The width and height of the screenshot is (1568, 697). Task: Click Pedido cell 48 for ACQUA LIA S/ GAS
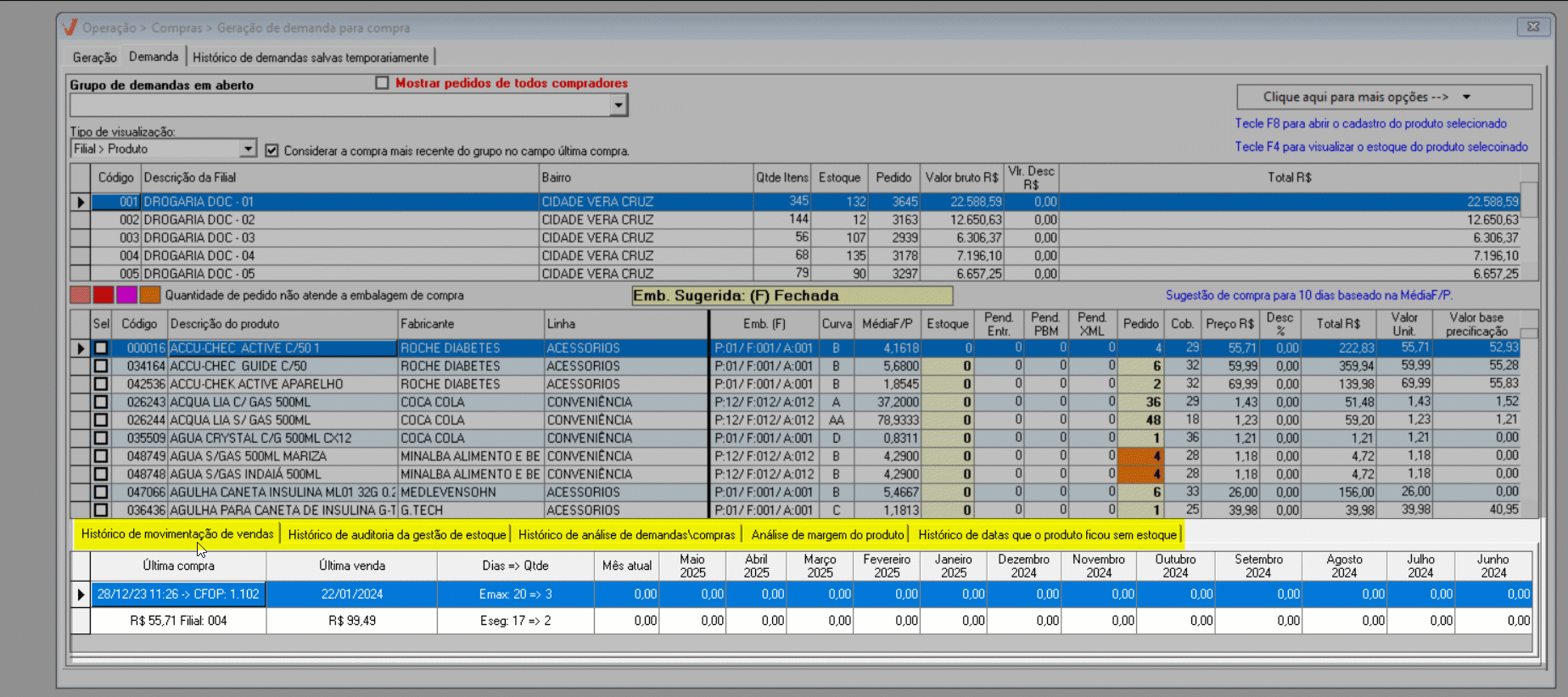(1140, 420)
